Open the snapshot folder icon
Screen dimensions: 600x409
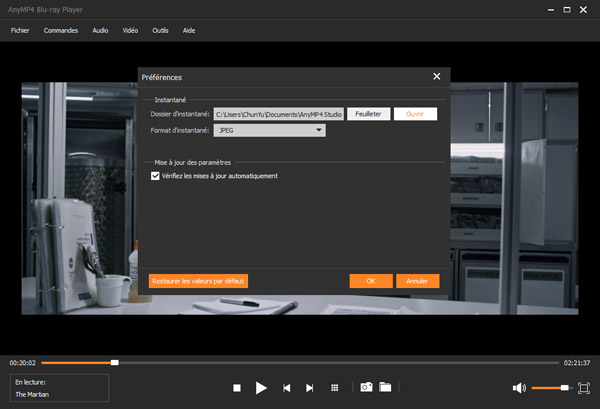click(385, 387)
